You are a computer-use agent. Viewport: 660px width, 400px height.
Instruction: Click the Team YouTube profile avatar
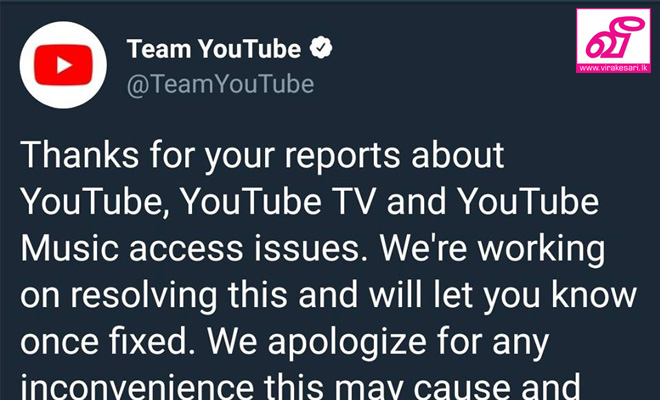tap(63, 65)
